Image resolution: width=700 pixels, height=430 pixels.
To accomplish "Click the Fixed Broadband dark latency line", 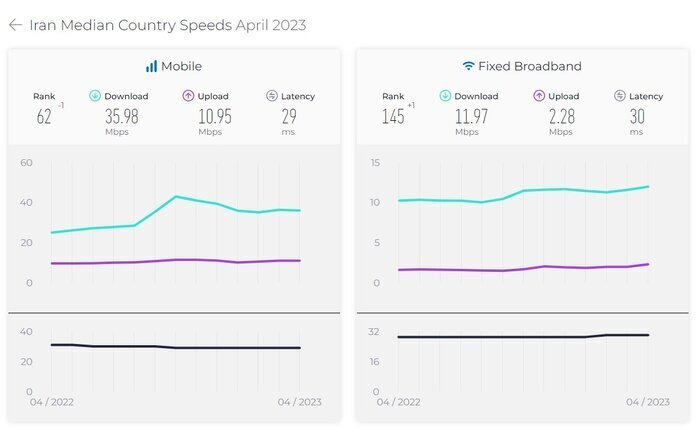I will tap(500, 337).
